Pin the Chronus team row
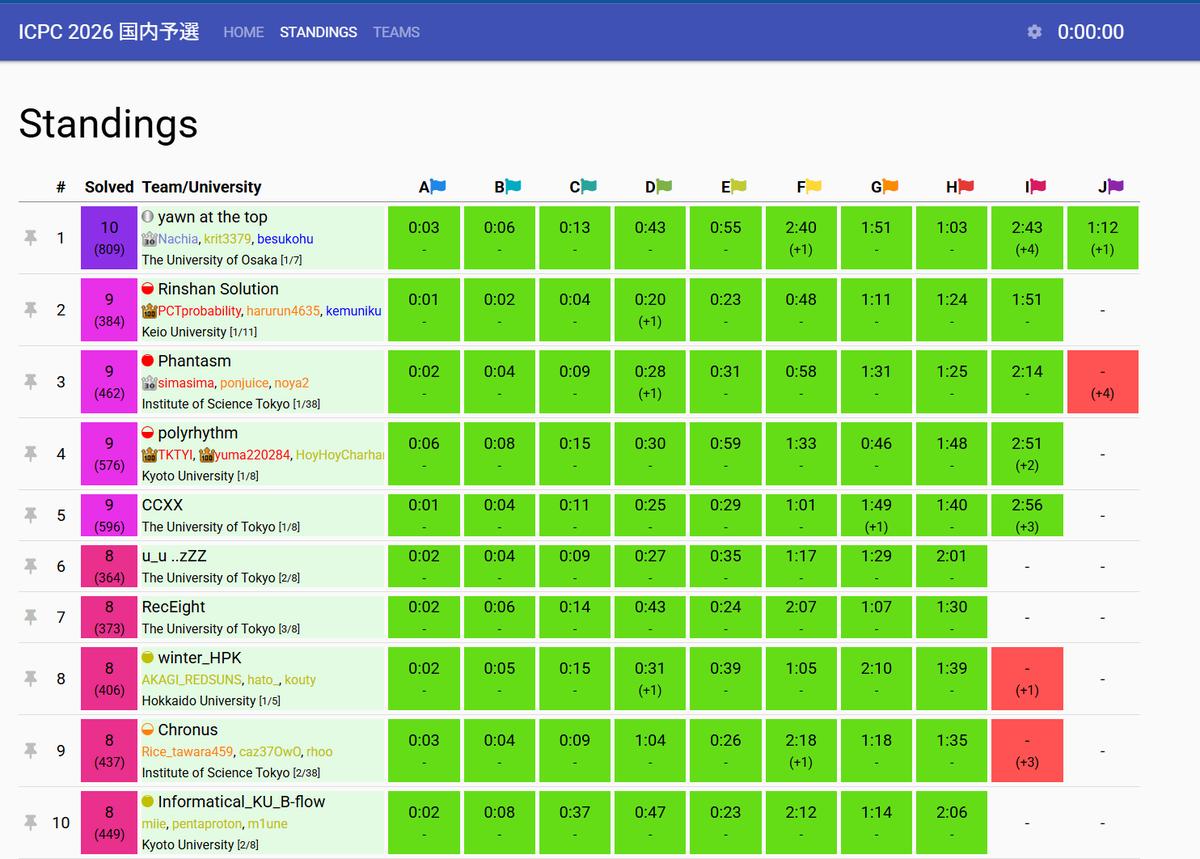This screenshot has width=1200, height=859. point(31,751)
